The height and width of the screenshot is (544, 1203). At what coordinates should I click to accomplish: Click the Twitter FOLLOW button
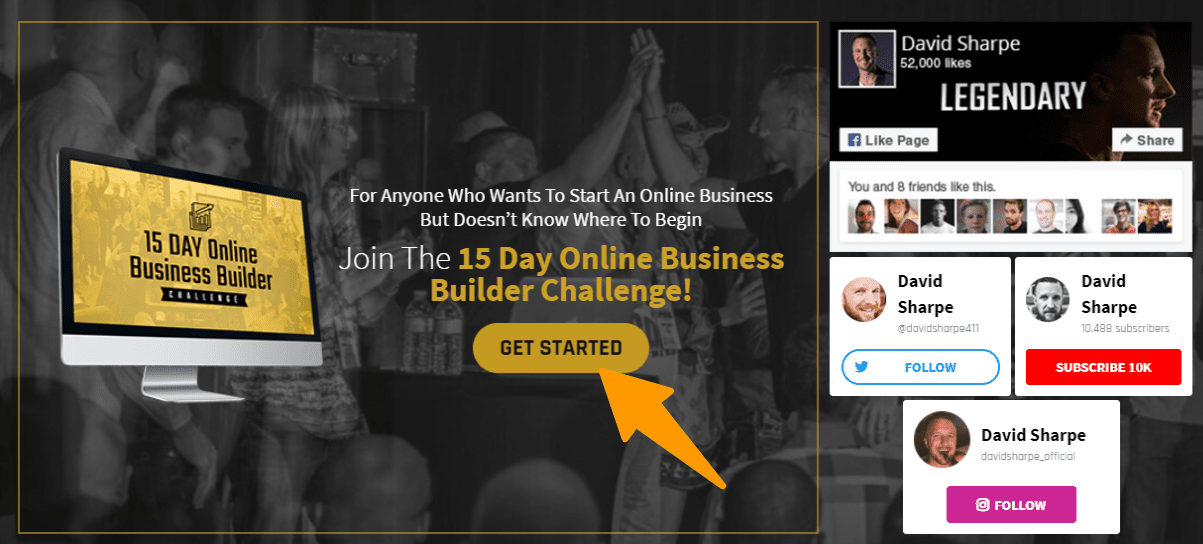tap(920, 367)
